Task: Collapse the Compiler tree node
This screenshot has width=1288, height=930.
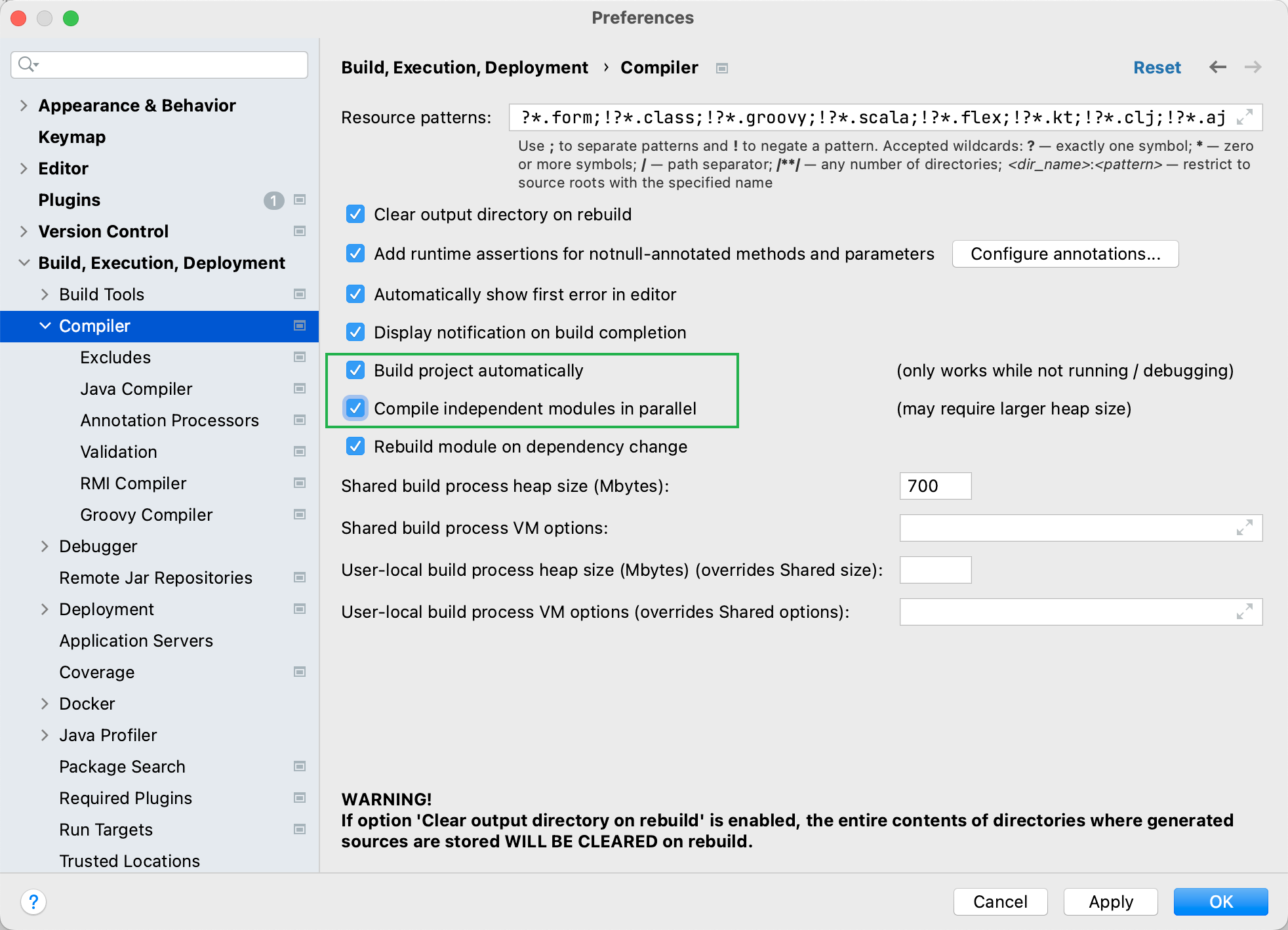Action: 45,326
